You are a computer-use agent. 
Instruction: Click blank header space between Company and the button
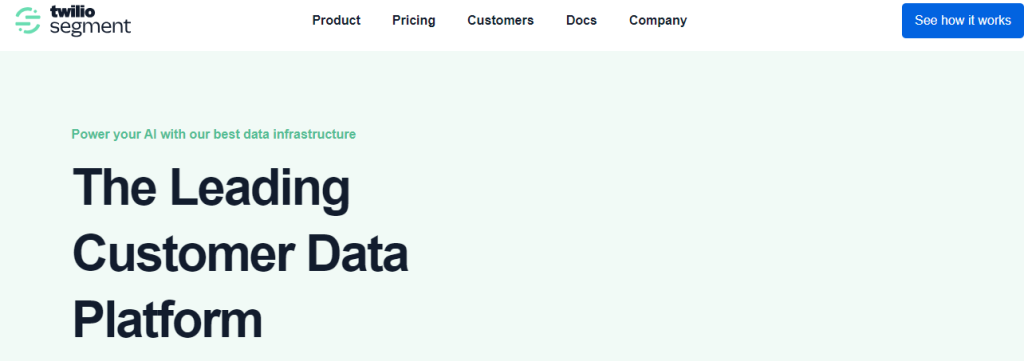click(793, 20)
